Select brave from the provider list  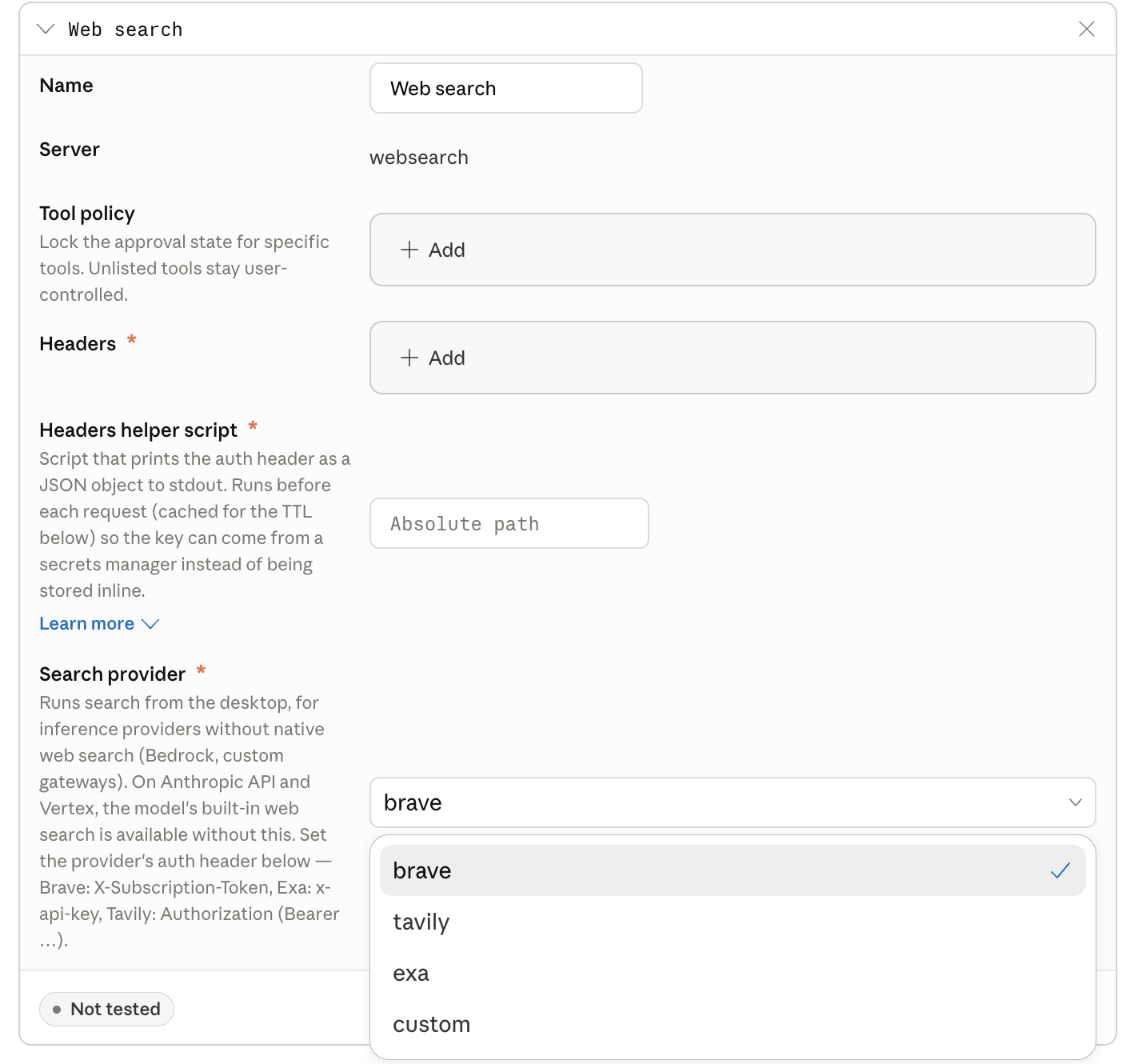pyautogui.click(x=733, y=870)
